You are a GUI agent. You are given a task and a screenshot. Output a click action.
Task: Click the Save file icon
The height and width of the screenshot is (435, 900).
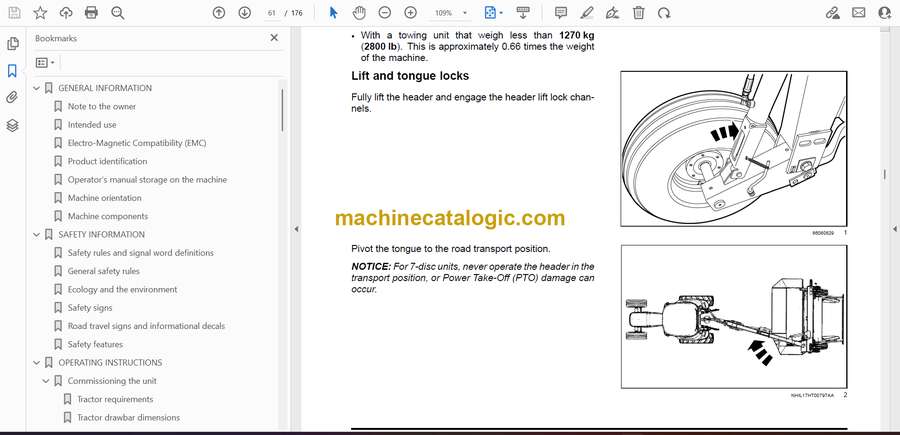[14, 13]
